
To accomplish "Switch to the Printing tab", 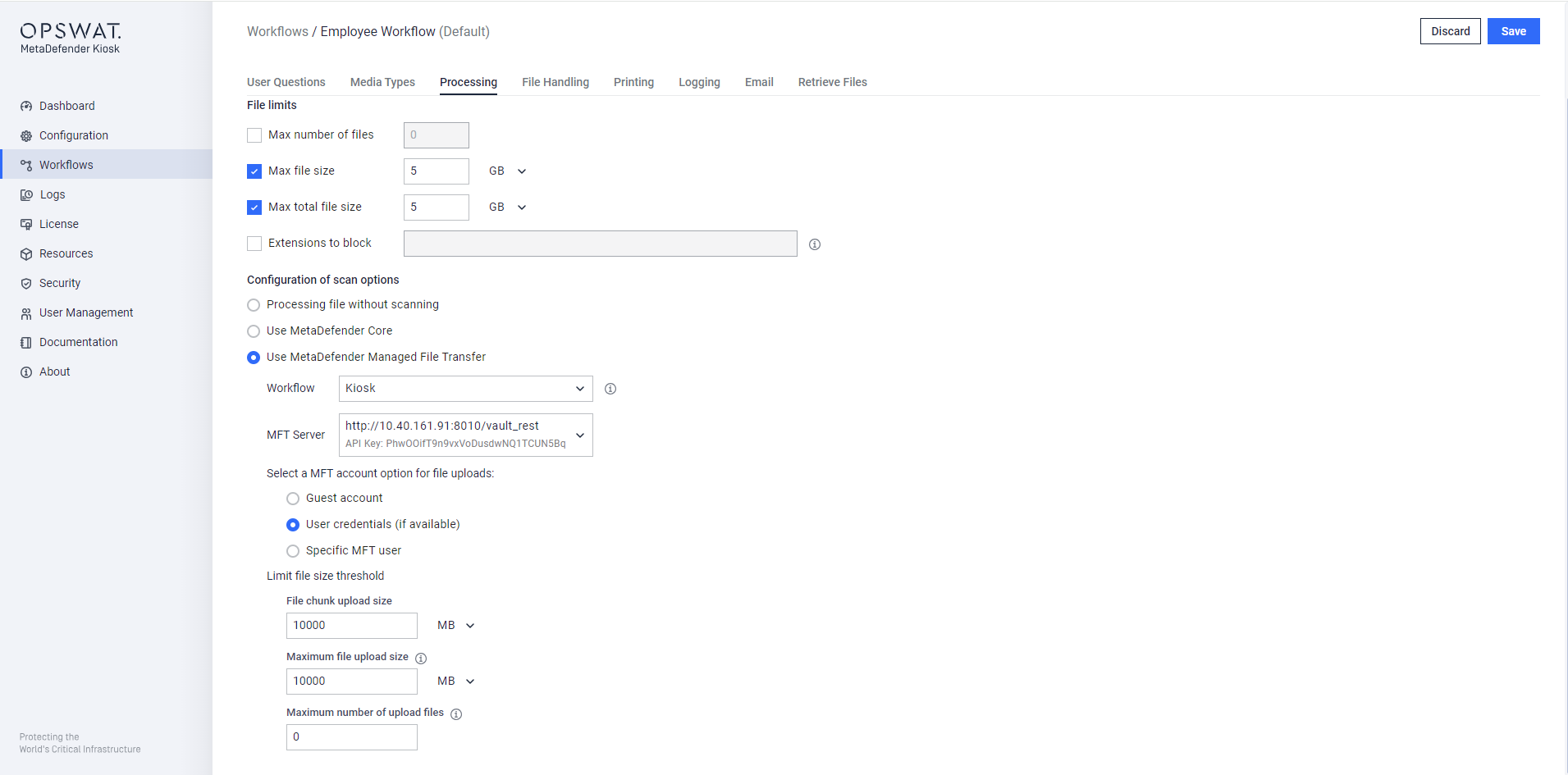I will (633, 82).
